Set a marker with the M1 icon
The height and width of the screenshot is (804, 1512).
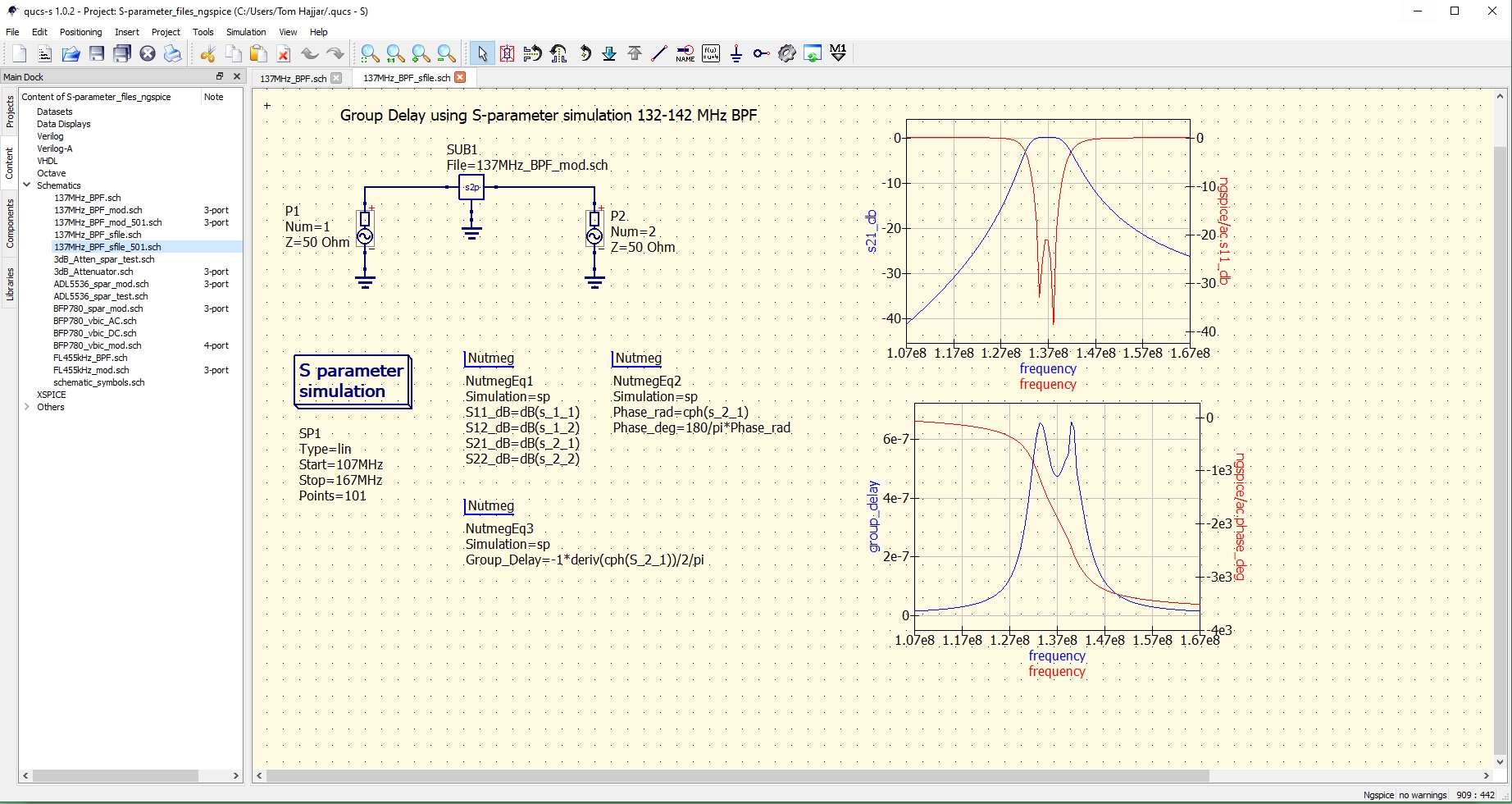[x=836, y=53]
